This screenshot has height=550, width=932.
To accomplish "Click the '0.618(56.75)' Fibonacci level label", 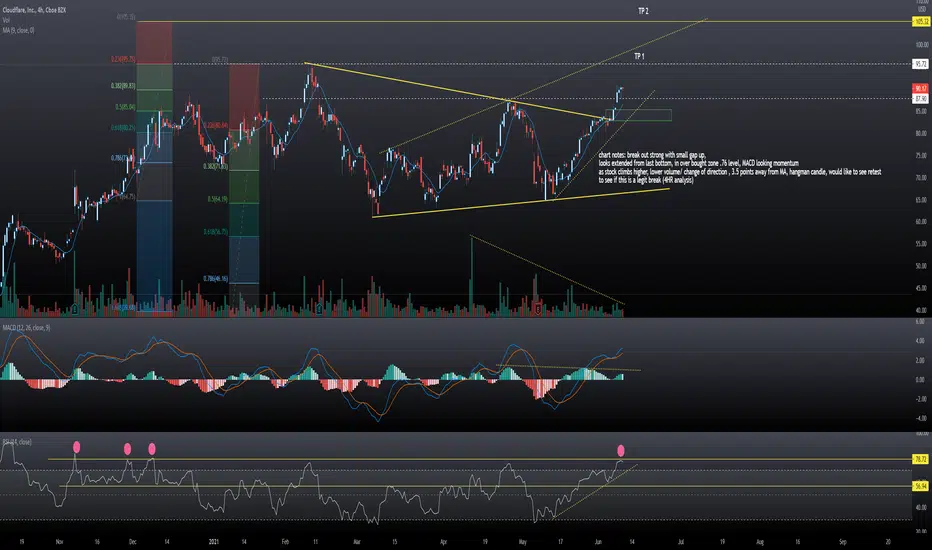I will point(216,232).
